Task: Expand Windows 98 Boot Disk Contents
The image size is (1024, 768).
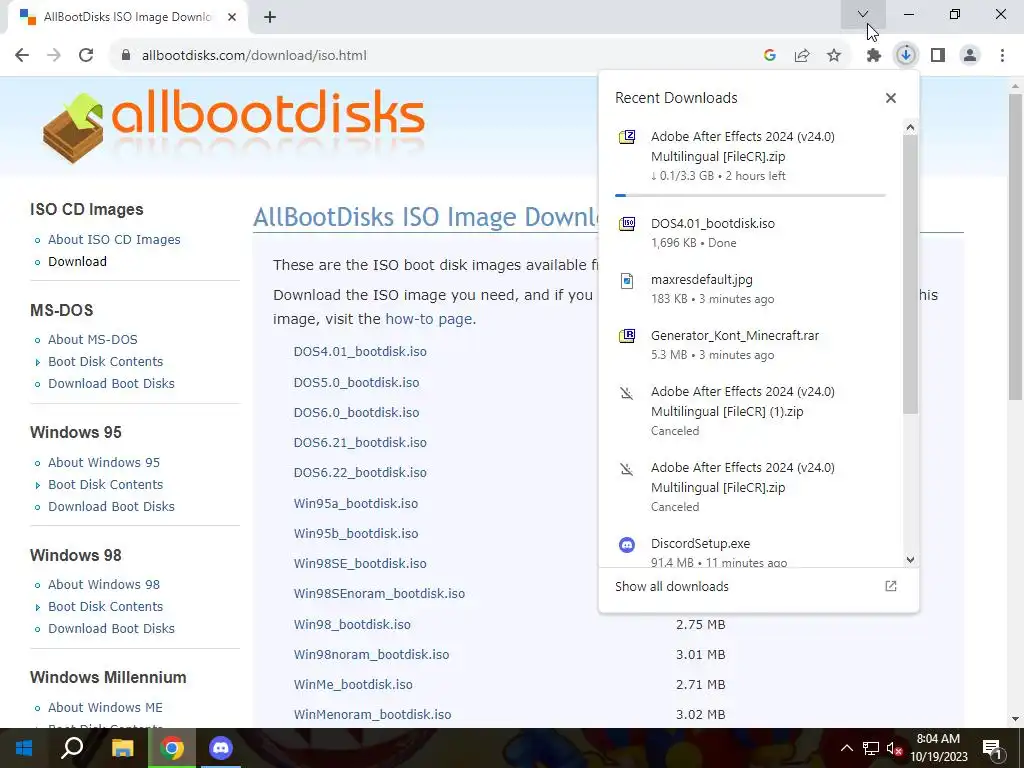Action: point(105,607)
